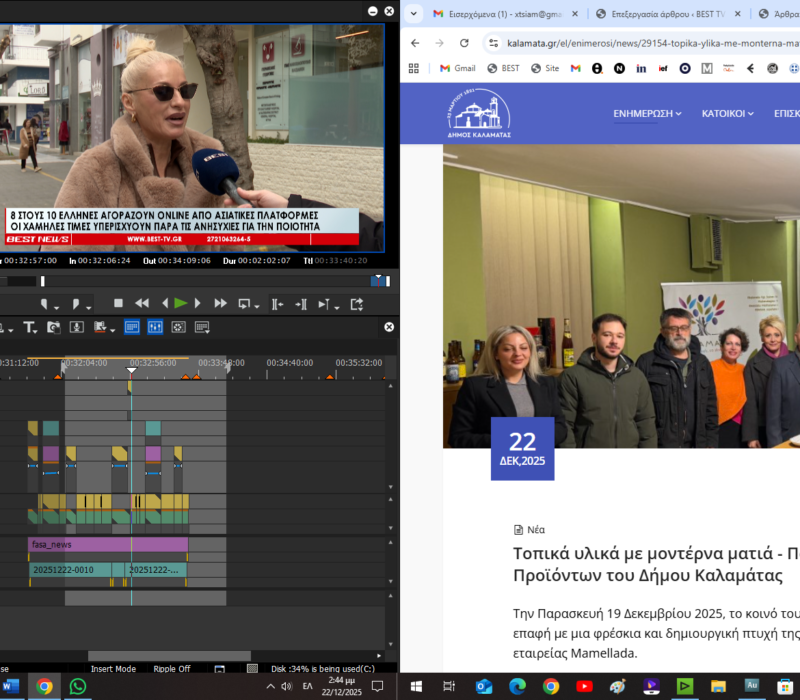
Task: Select the Text tool in timeline toolbar
Action: point(29,327)
